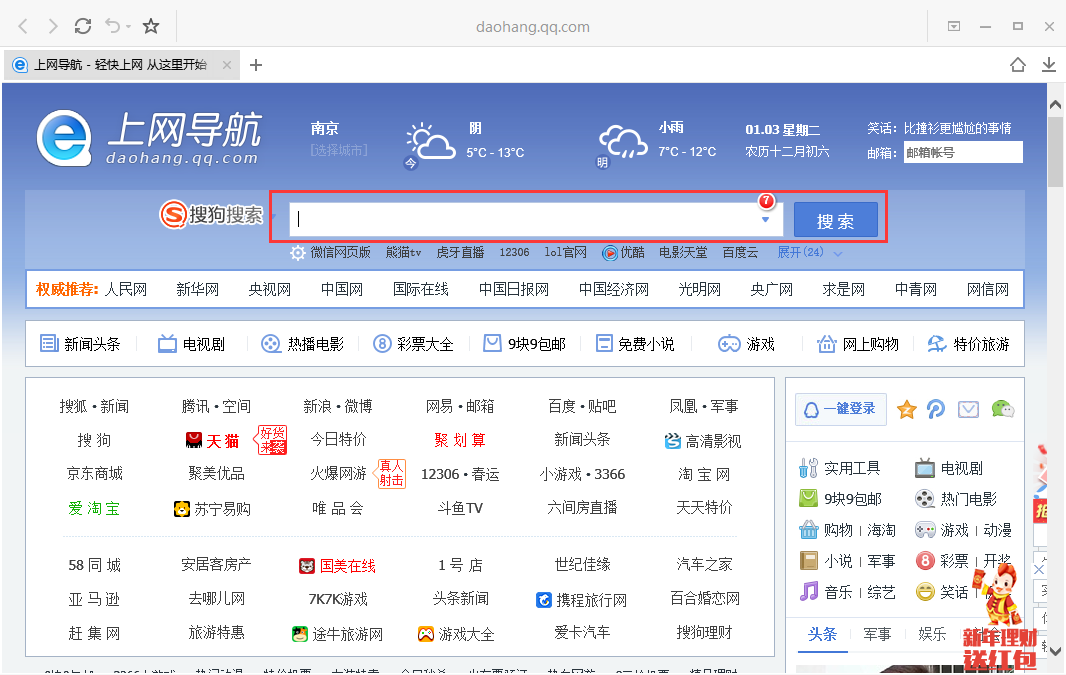Click the 上网导航 logo
The height and width of the screenshot is (675, 1066).
point(148,138)
